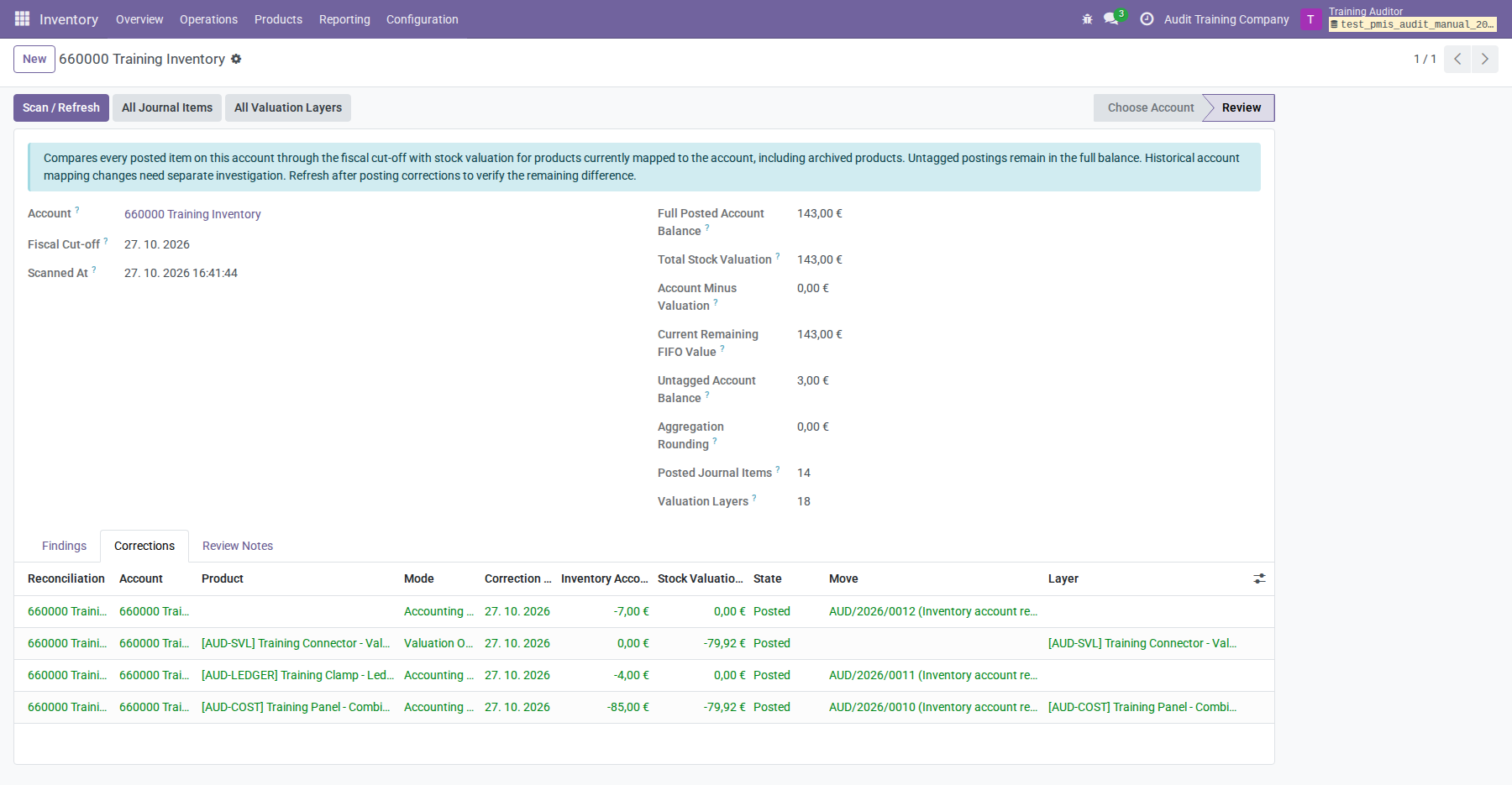Screen dimensions: 1512x785
Task: Open Audit Training Company switcher
Action: tap(1226, 19)
